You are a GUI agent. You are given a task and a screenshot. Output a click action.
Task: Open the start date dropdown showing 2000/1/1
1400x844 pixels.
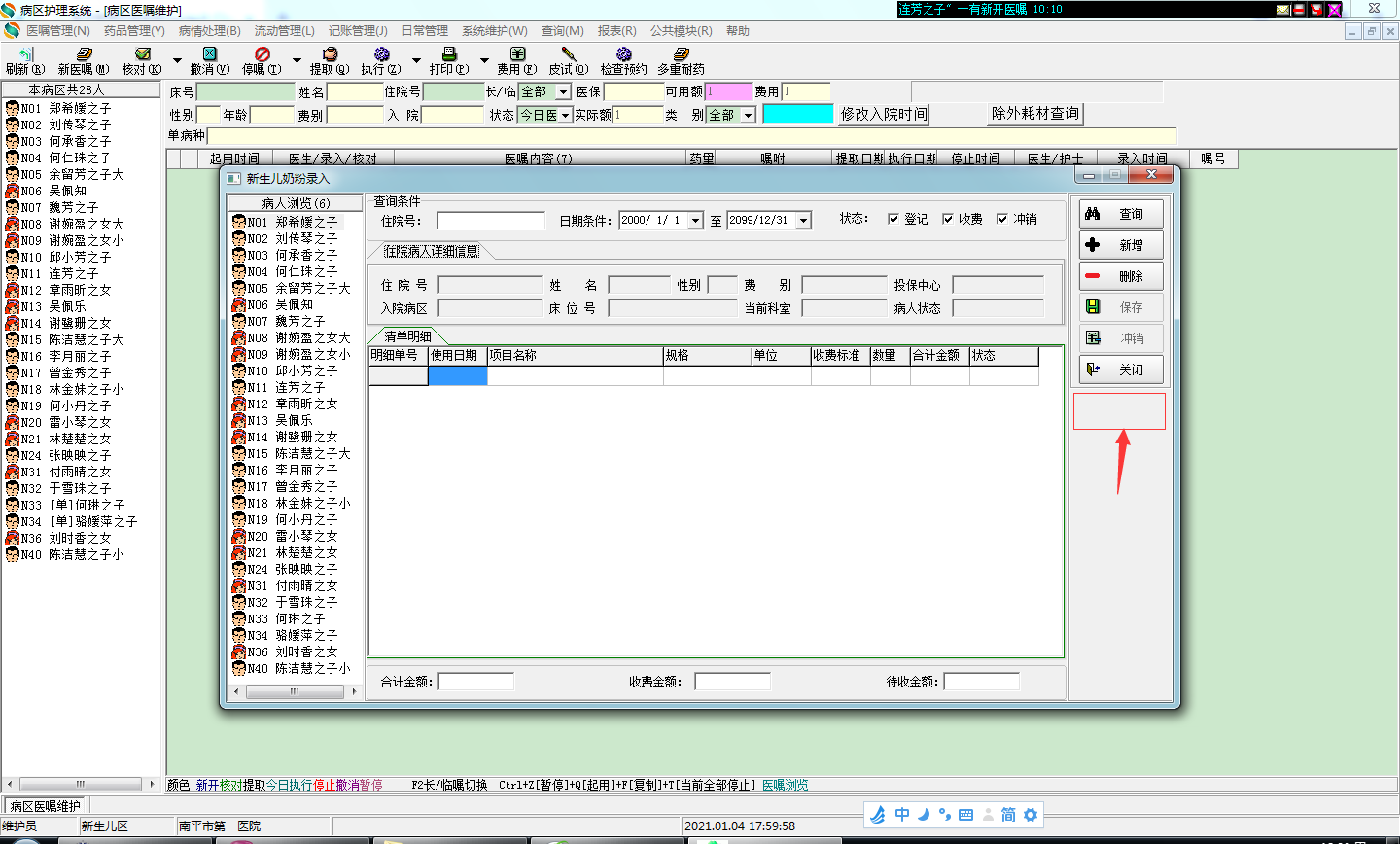click(x=695, y=221)
